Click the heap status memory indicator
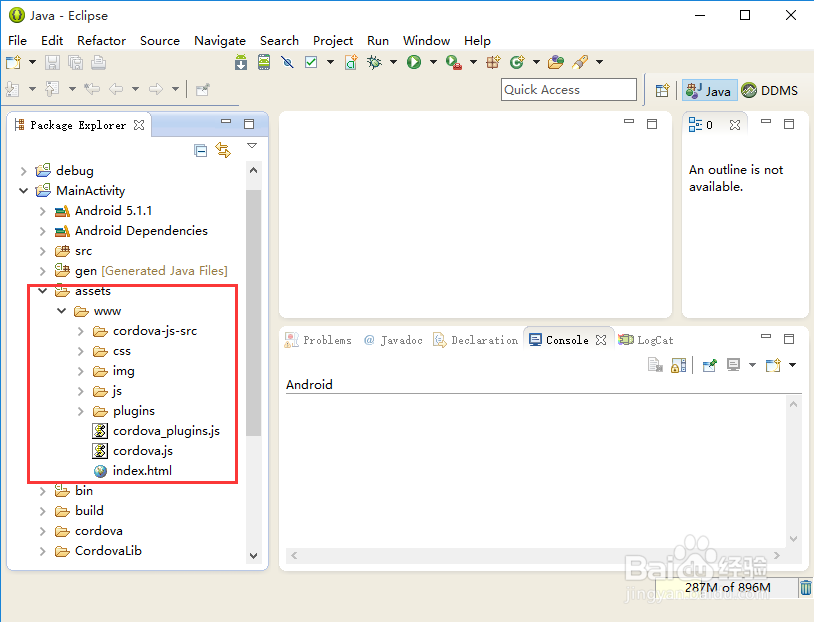This screenshot has width=814, height=622. point(727,588)
